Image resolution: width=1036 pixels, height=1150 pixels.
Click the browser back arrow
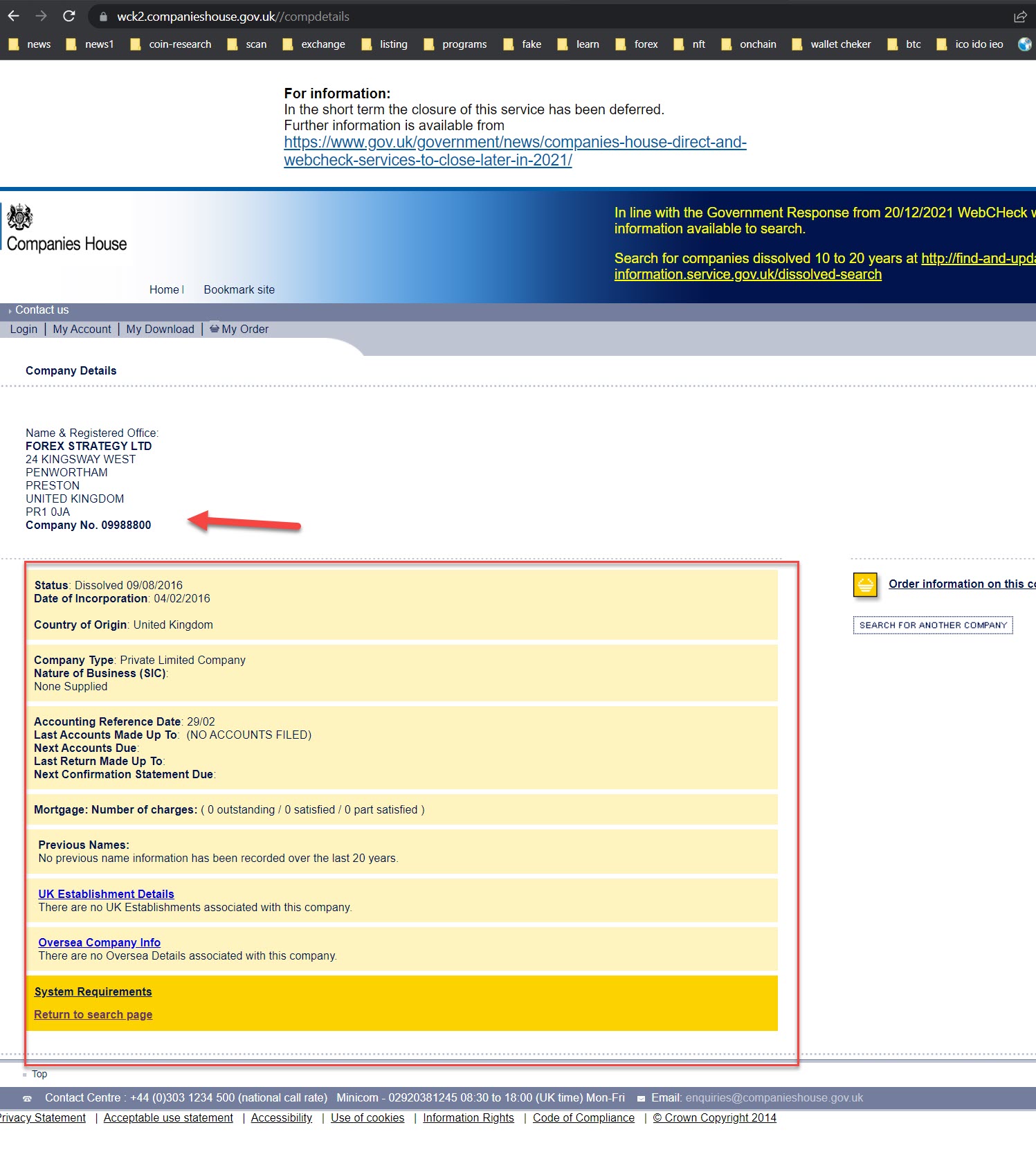coord(14,16)
